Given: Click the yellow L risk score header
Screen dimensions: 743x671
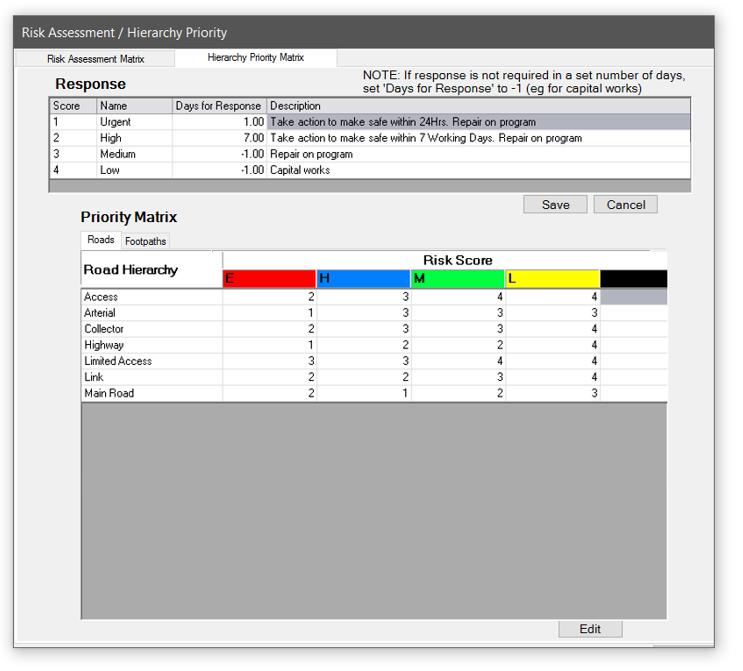Looking at the screenshot, I should pos(552,278).
